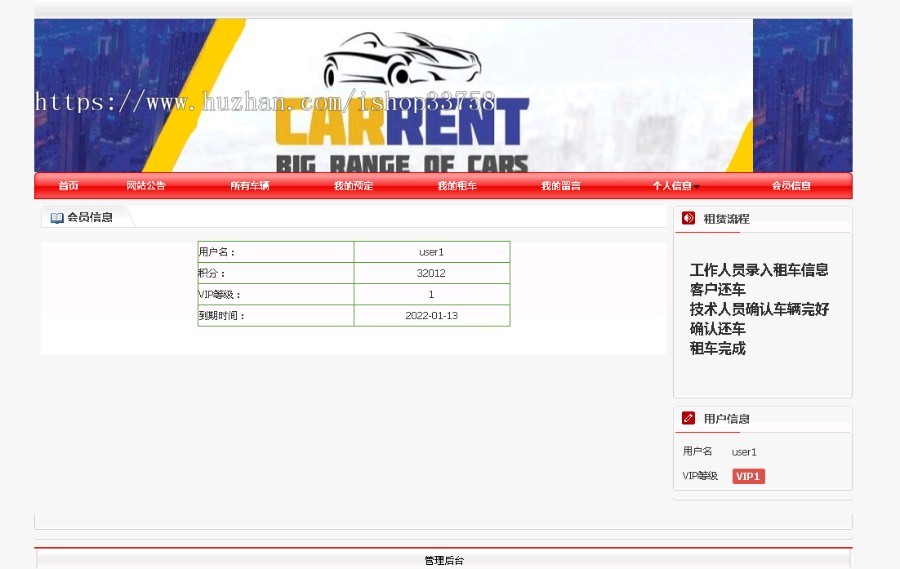Select the 会员信息 panel tab heading
900x569 pixels.
tap(90, 217)
